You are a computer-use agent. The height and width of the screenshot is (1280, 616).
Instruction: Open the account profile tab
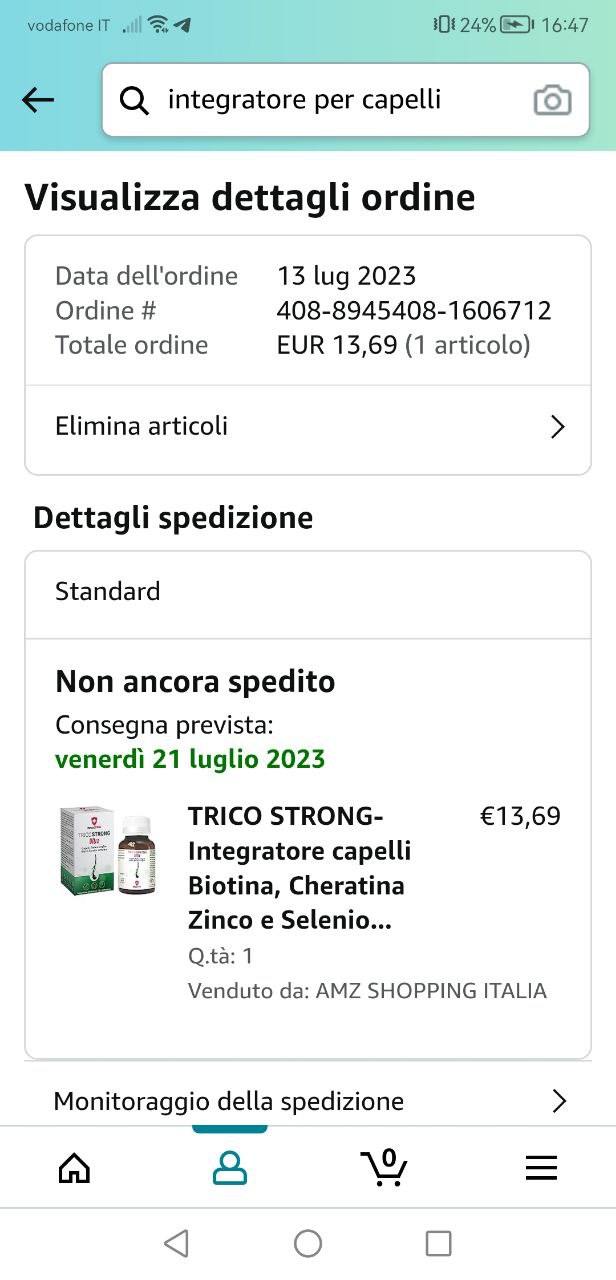(230, 1167)
